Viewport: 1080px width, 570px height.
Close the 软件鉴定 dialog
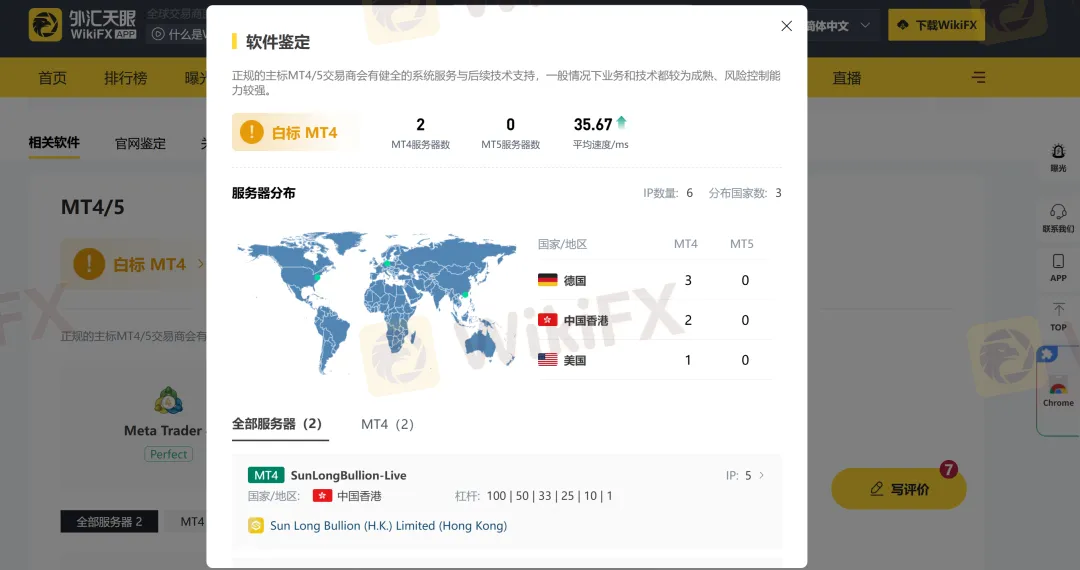click(786, 26)
